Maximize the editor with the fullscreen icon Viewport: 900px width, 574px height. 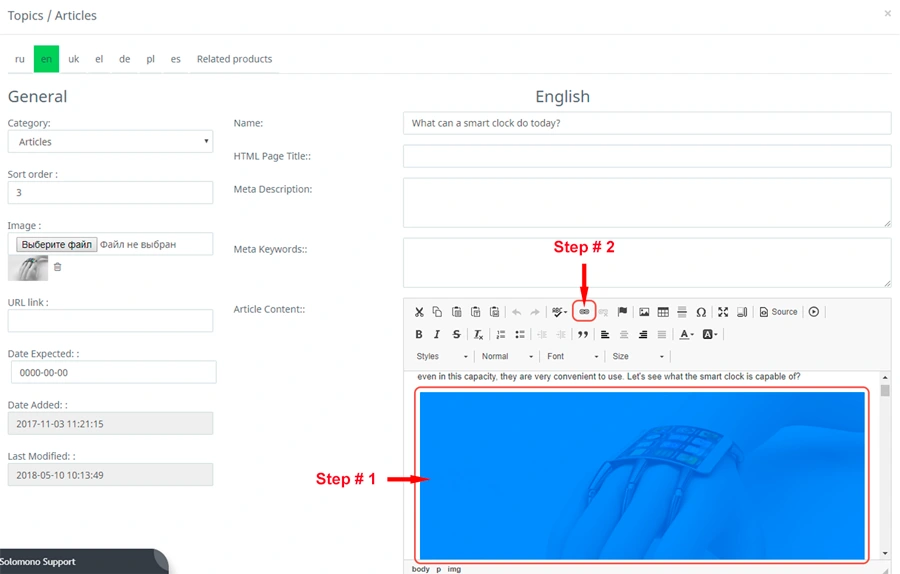723,312
